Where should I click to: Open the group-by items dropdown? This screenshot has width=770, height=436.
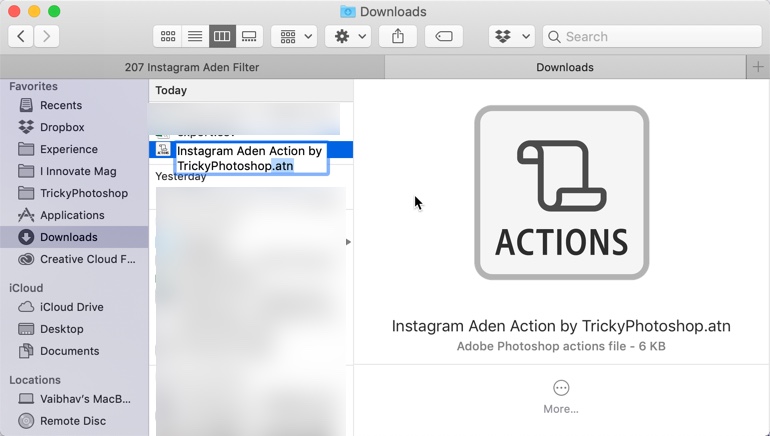click(x=296, y=36)
